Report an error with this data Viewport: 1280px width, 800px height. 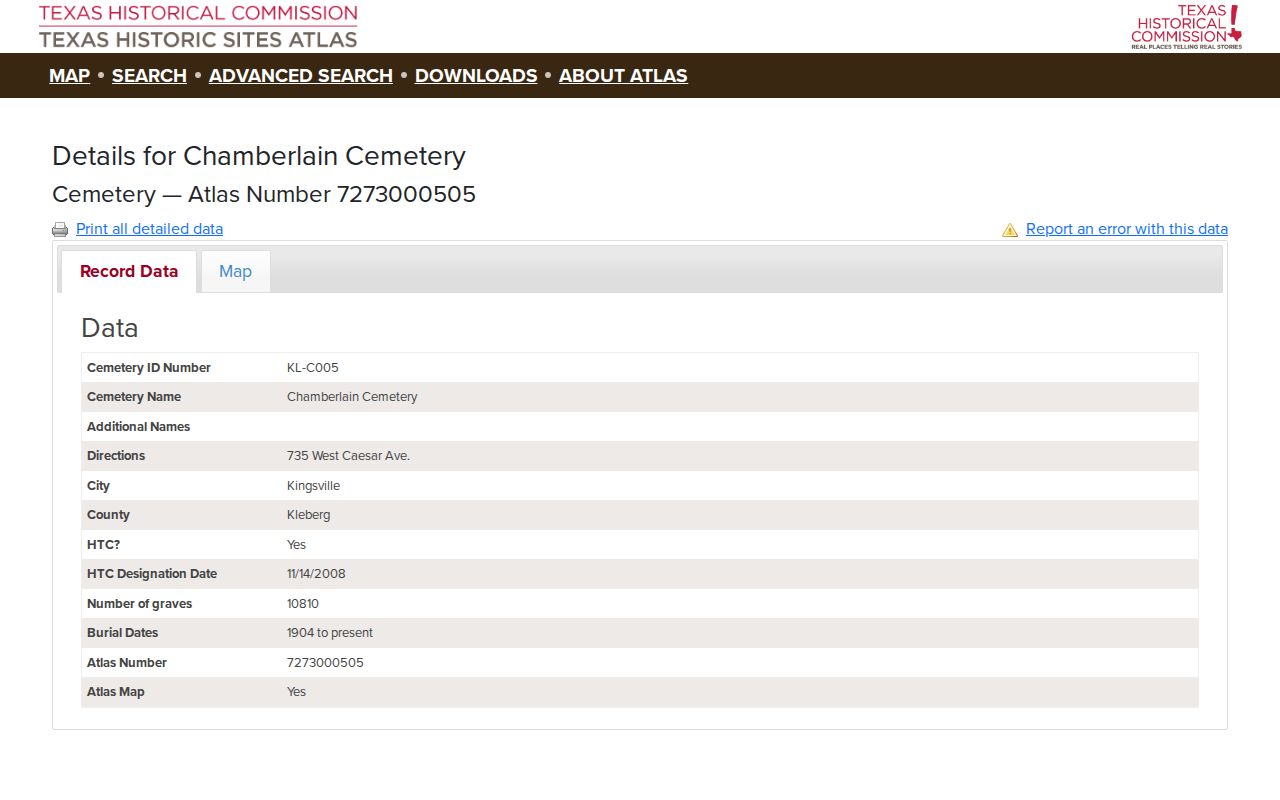pos(1127,229)
